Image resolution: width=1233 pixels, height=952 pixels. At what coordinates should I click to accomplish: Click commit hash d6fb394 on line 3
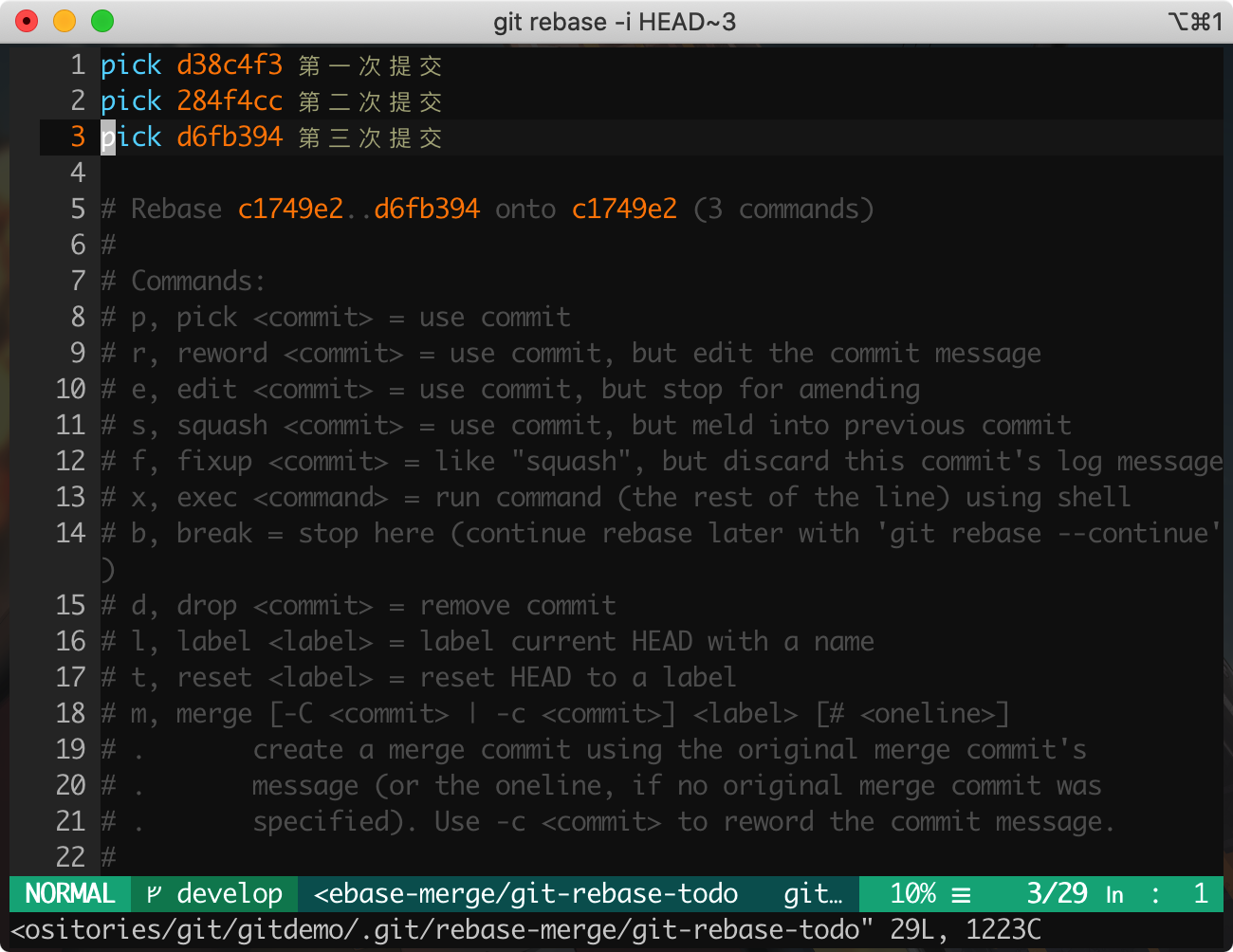230,137
